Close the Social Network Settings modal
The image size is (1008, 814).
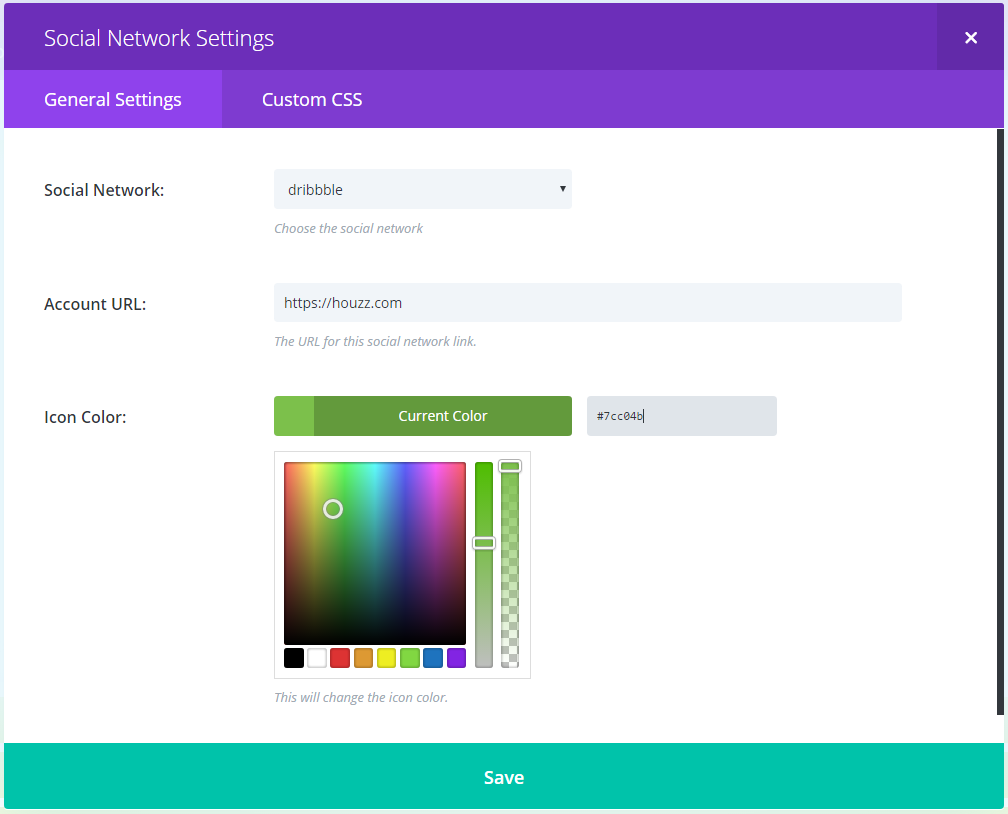[970, 37]
